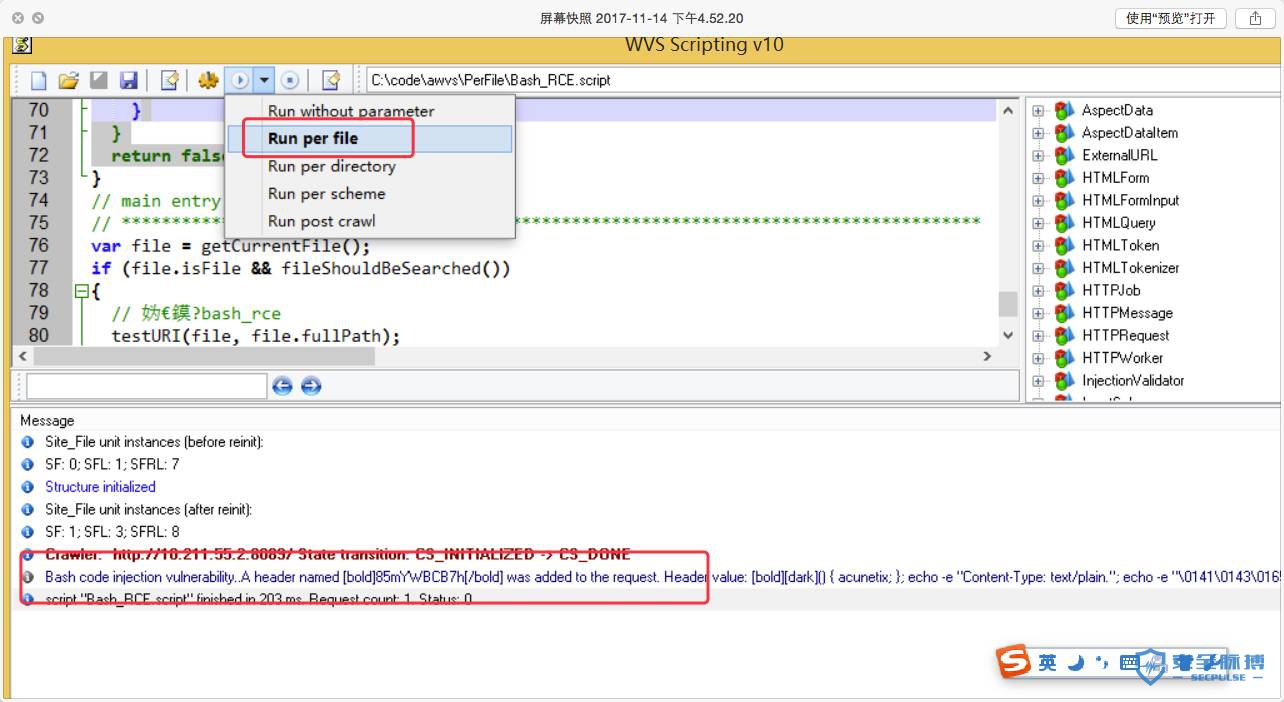Select the HTTPWorker class label
1284x702 pixels.
(x=1123, y=358)
